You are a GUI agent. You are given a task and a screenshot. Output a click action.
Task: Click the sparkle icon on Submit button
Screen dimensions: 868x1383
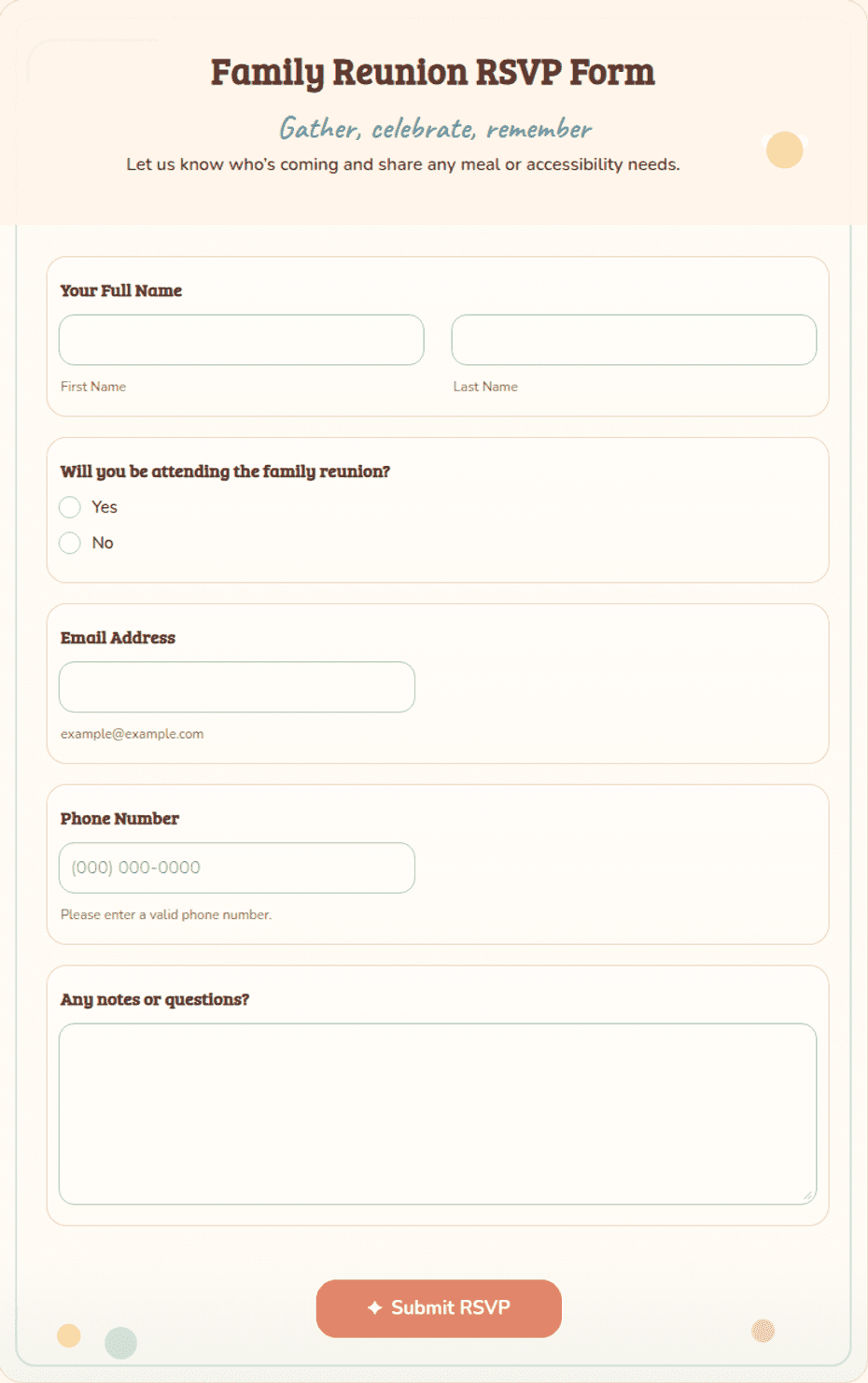point(375,1308)
